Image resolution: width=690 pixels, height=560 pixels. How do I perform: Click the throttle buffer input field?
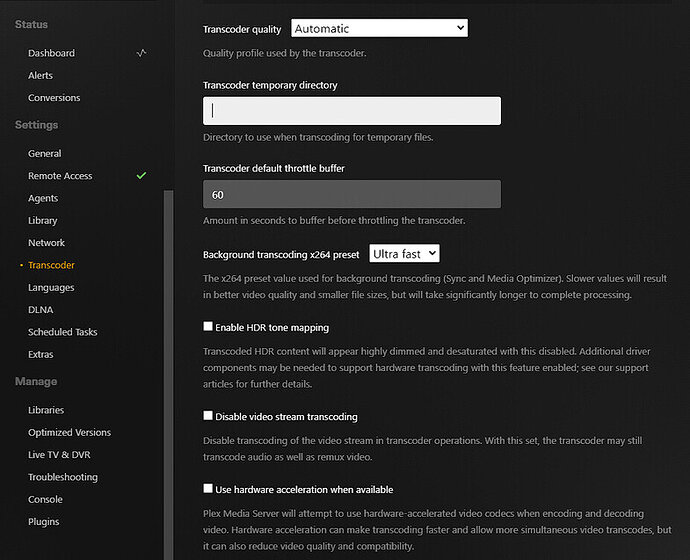[351, 195]
